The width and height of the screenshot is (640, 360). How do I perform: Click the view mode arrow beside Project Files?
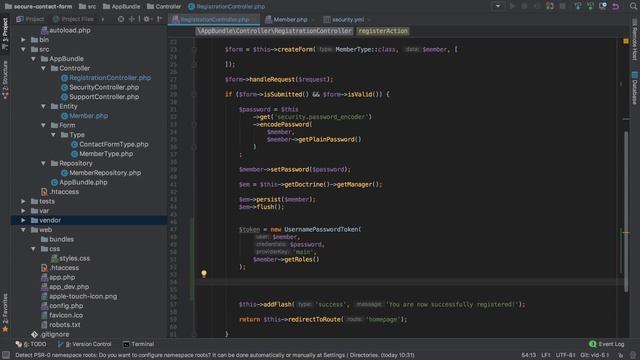pyautogui.click(x=102, y=19)
